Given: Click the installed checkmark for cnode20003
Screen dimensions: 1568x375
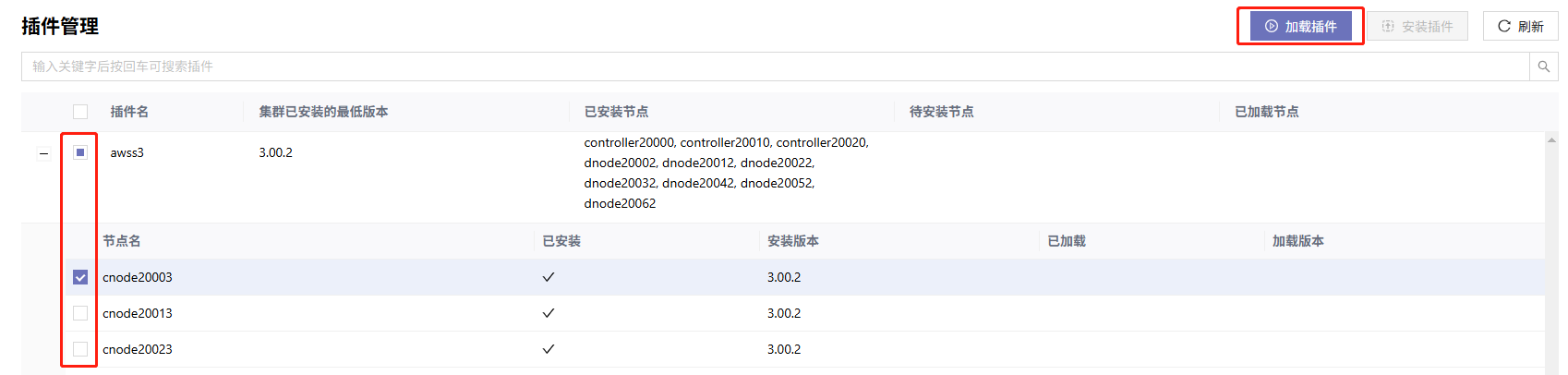Looking at the screenshot, I should [549, 277].
